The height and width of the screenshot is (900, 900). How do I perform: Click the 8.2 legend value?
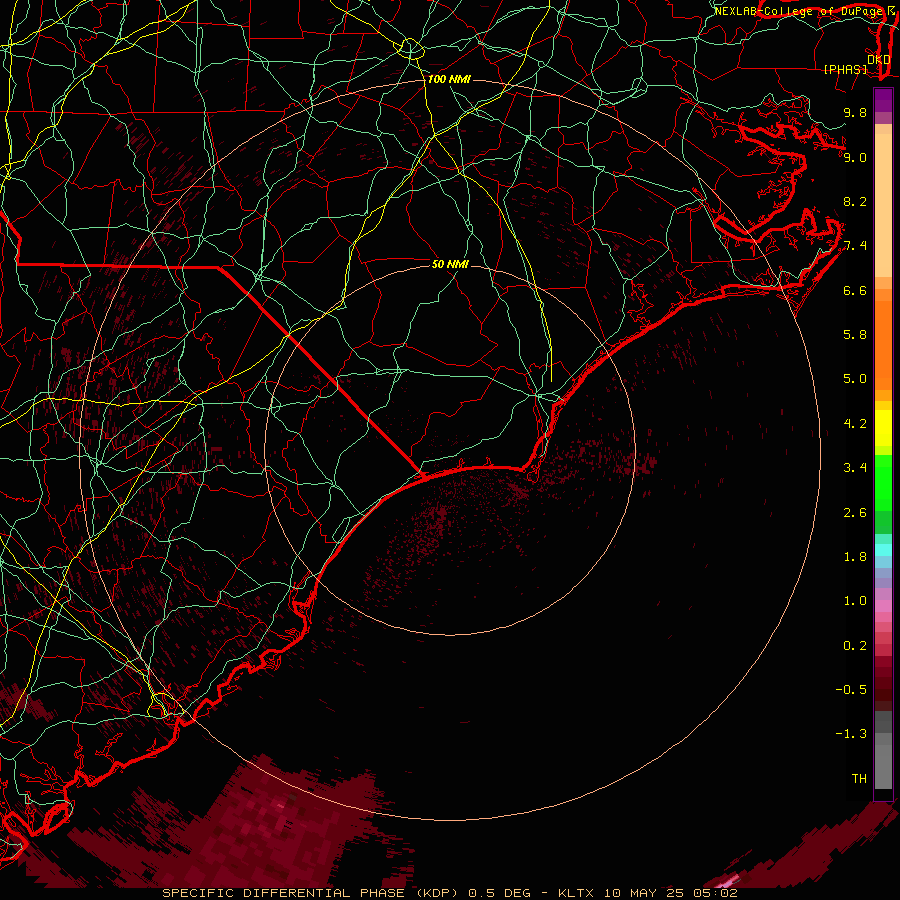click(855, 201)
